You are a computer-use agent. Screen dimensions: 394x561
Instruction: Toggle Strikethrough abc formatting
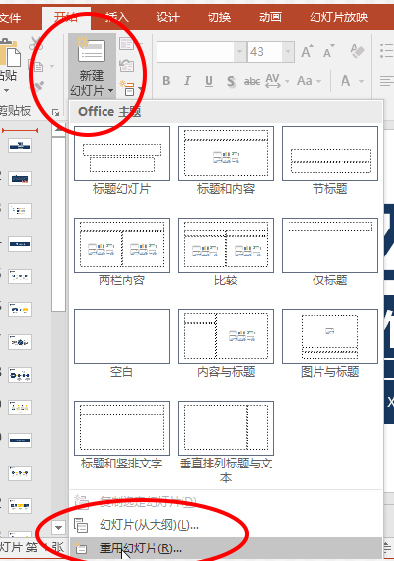[252, 82]
